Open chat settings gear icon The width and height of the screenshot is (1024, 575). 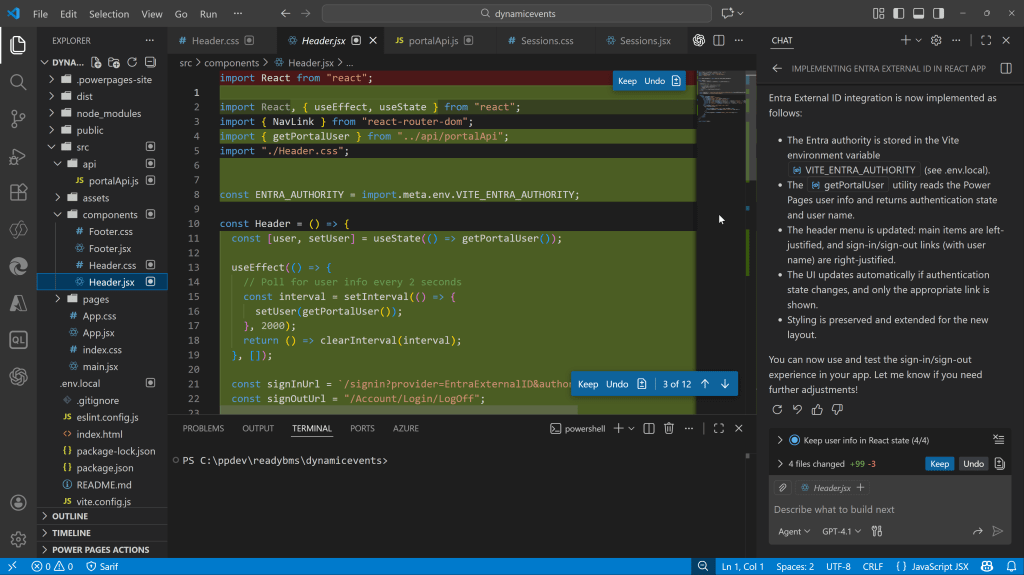tap(936, 40)
